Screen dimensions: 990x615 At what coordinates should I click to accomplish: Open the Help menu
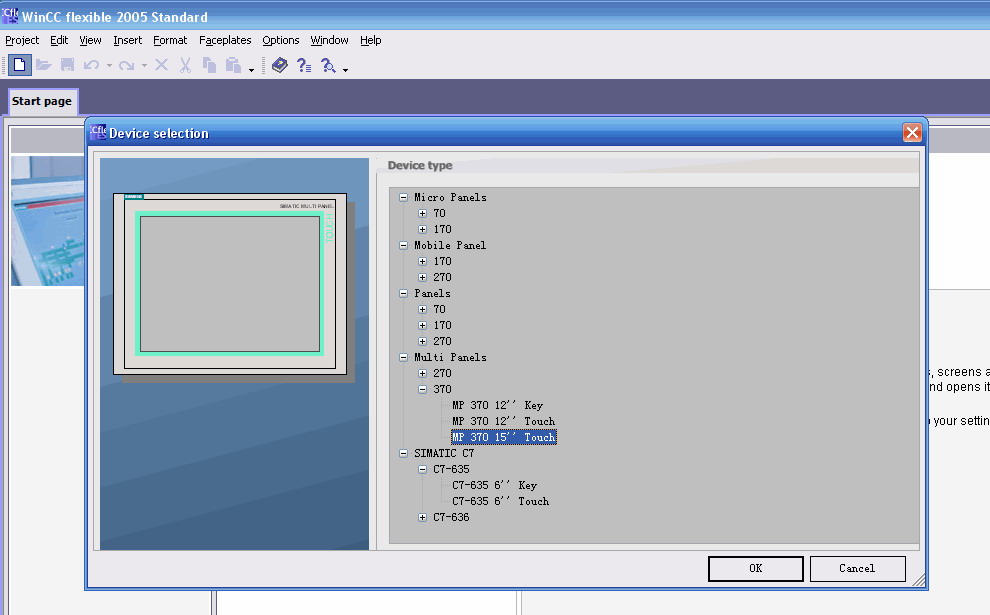coord(371,40)
